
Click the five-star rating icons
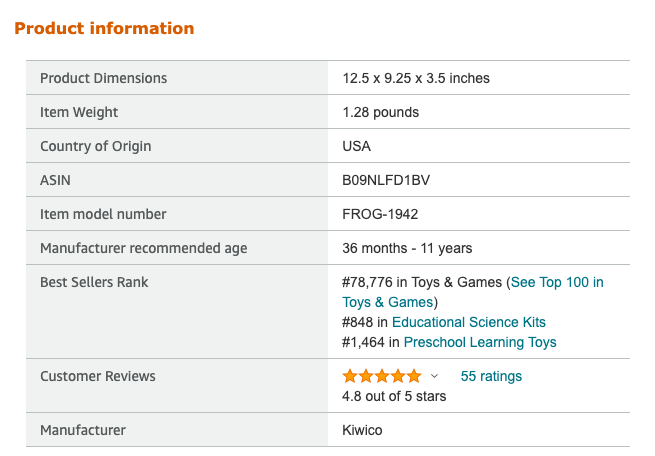point(382,376)
